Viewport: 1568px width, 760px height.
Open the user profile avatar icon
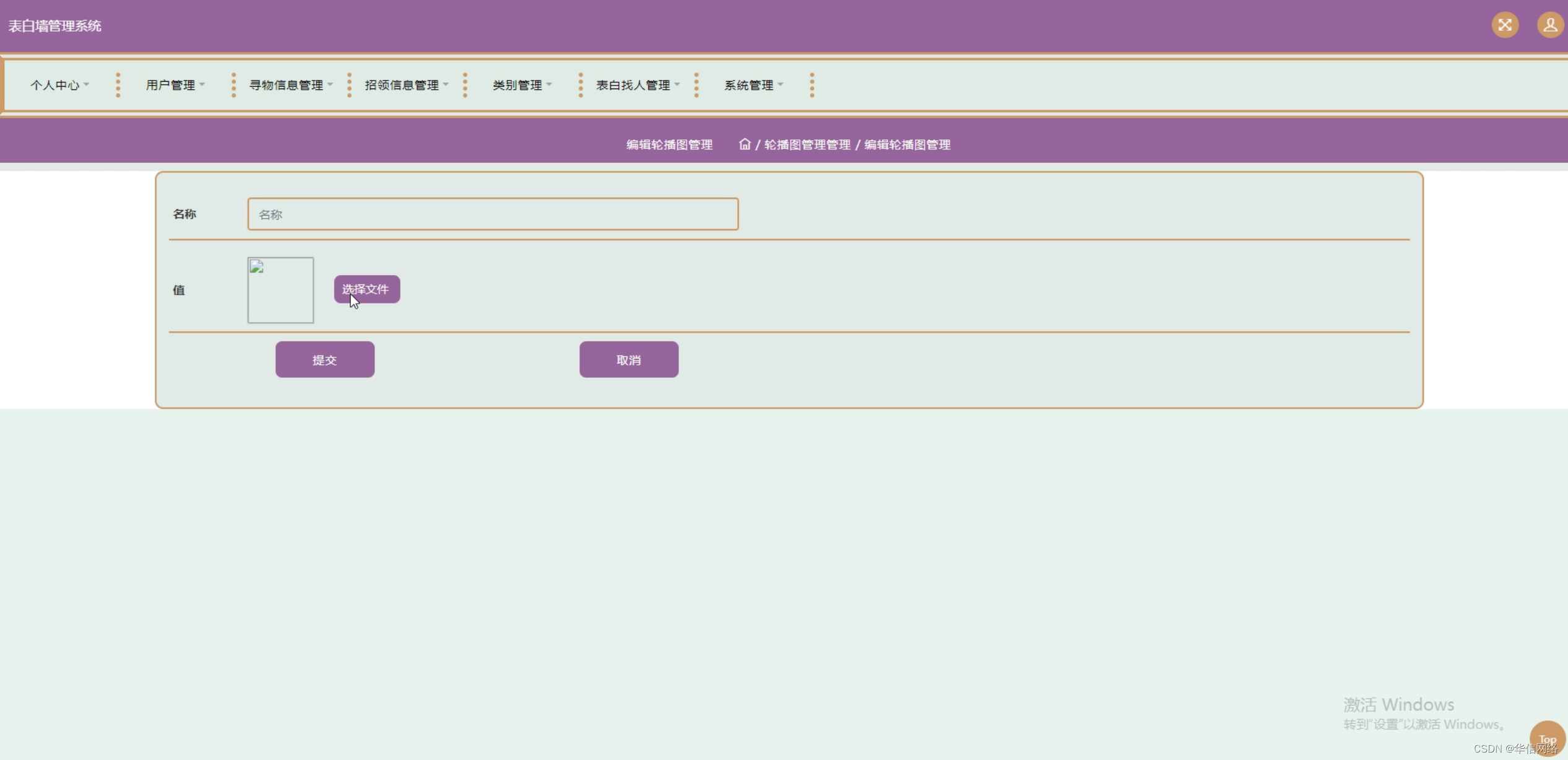click(x=1549, y=25)
